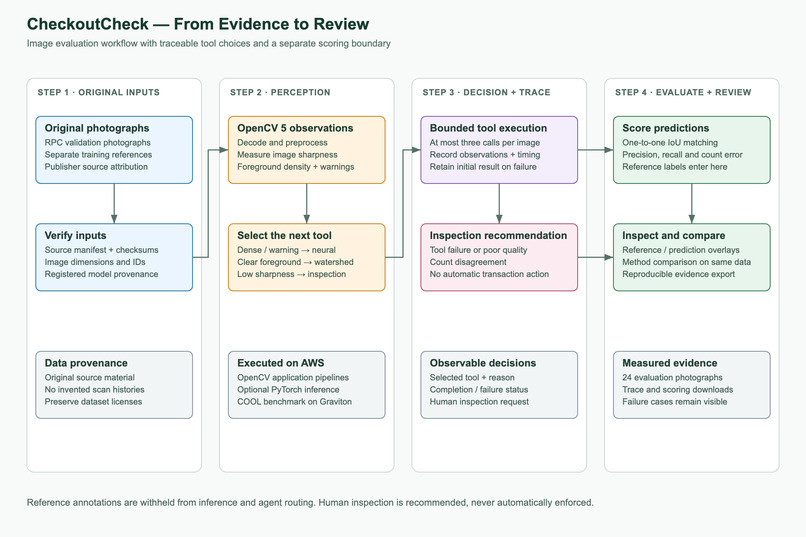Click 'Source manifest + checksums' line

point(101,250)
